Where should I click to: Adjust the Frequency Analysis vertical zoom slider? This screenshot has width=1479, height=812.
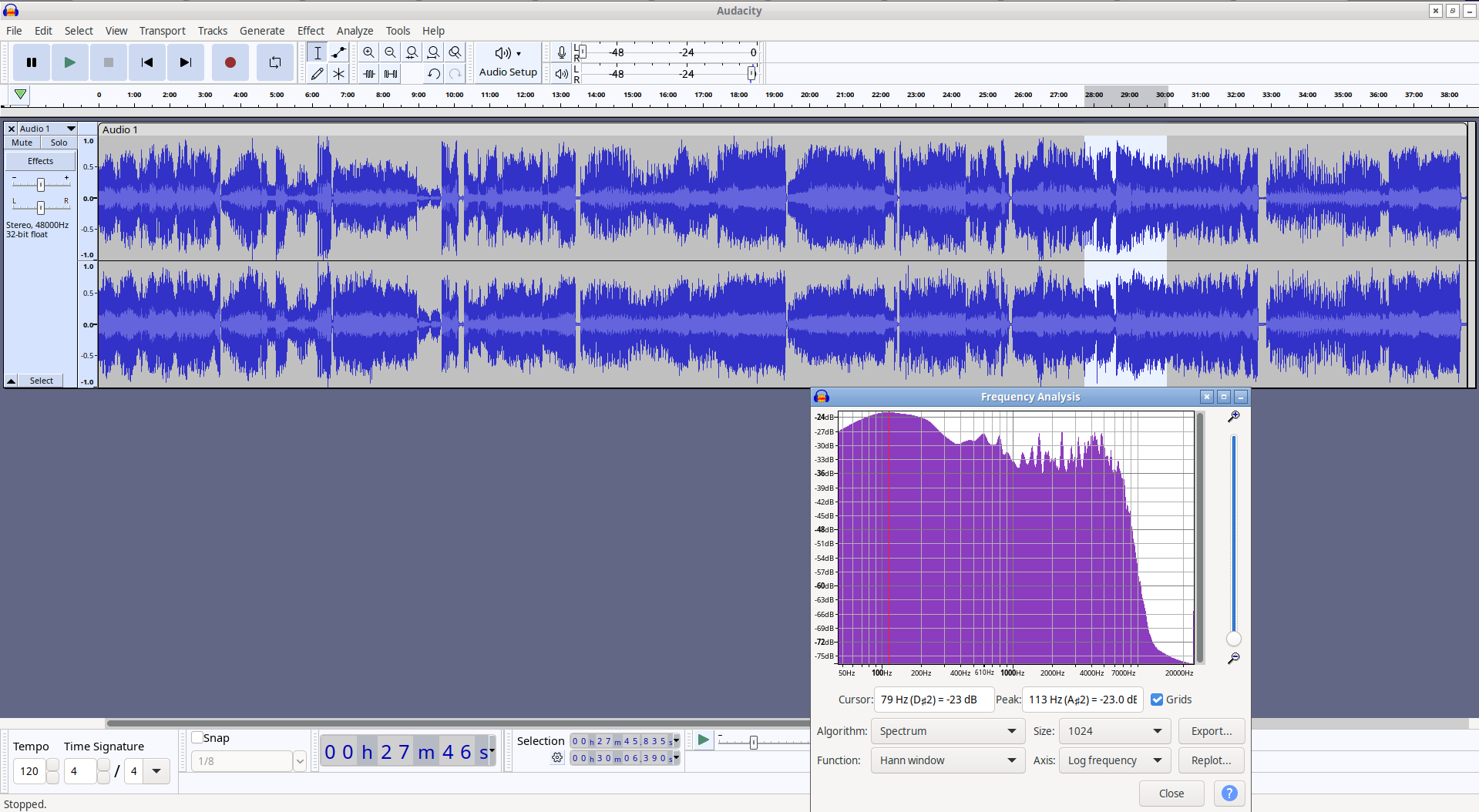pyautogui.click(x=1234, y=639)
